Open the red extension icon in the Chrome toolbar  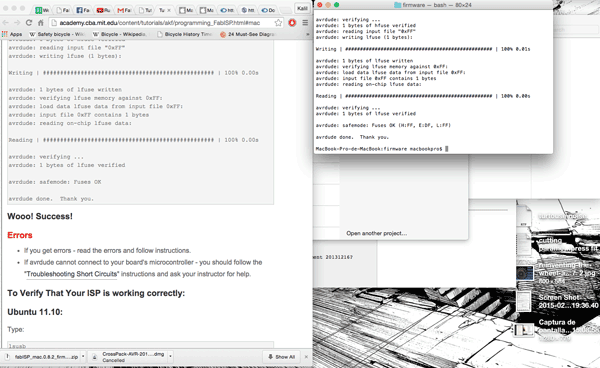coord(292,23)
